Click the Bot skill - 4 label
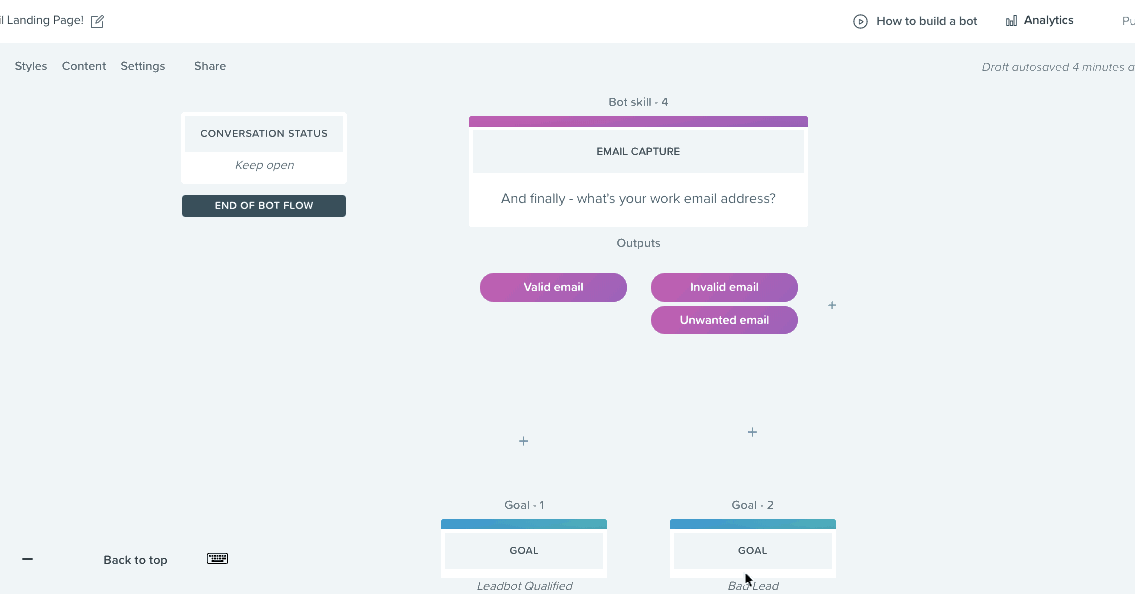 click(638, 102)
